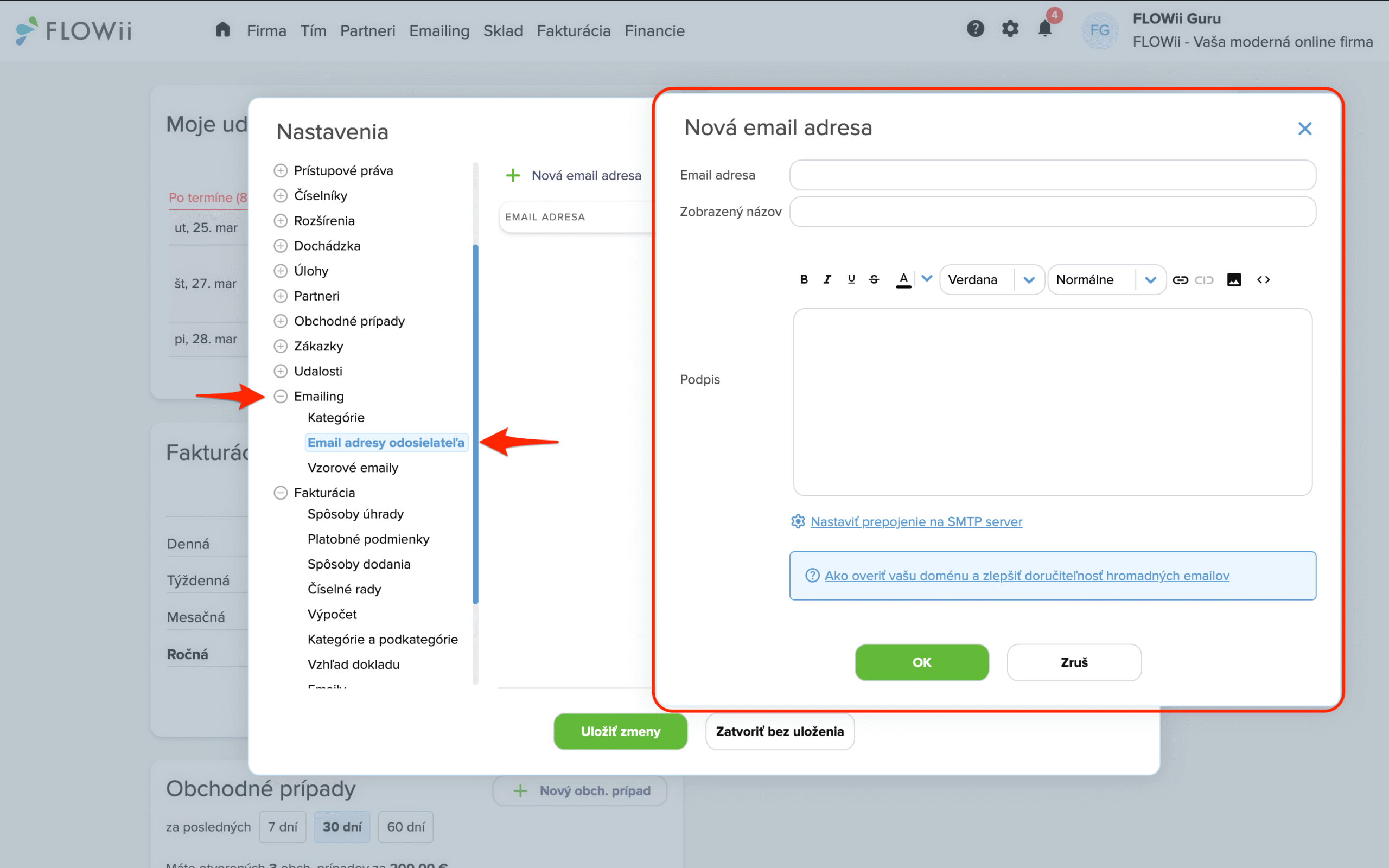This screenshot has height=868, width=1389.
Task: Toggle underline formatting in signature toolbar
Action: click(851, 279)
